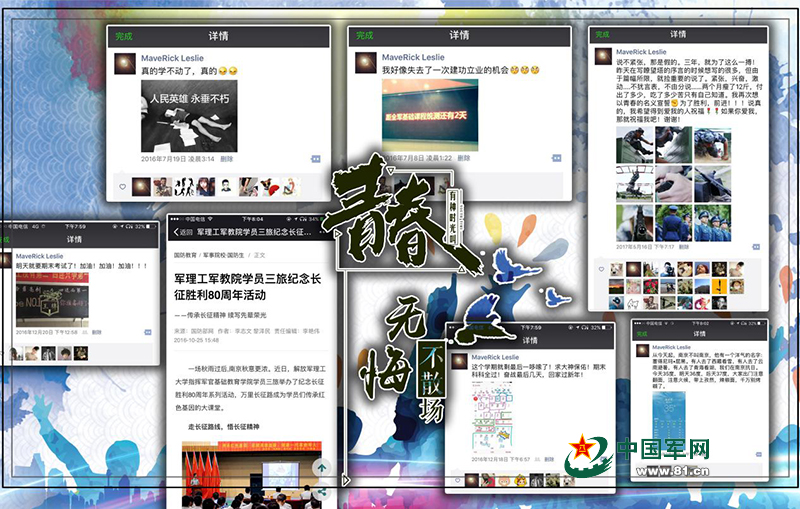Open MaveRick Leslie's name on 期末考试 post

point(40,256)
